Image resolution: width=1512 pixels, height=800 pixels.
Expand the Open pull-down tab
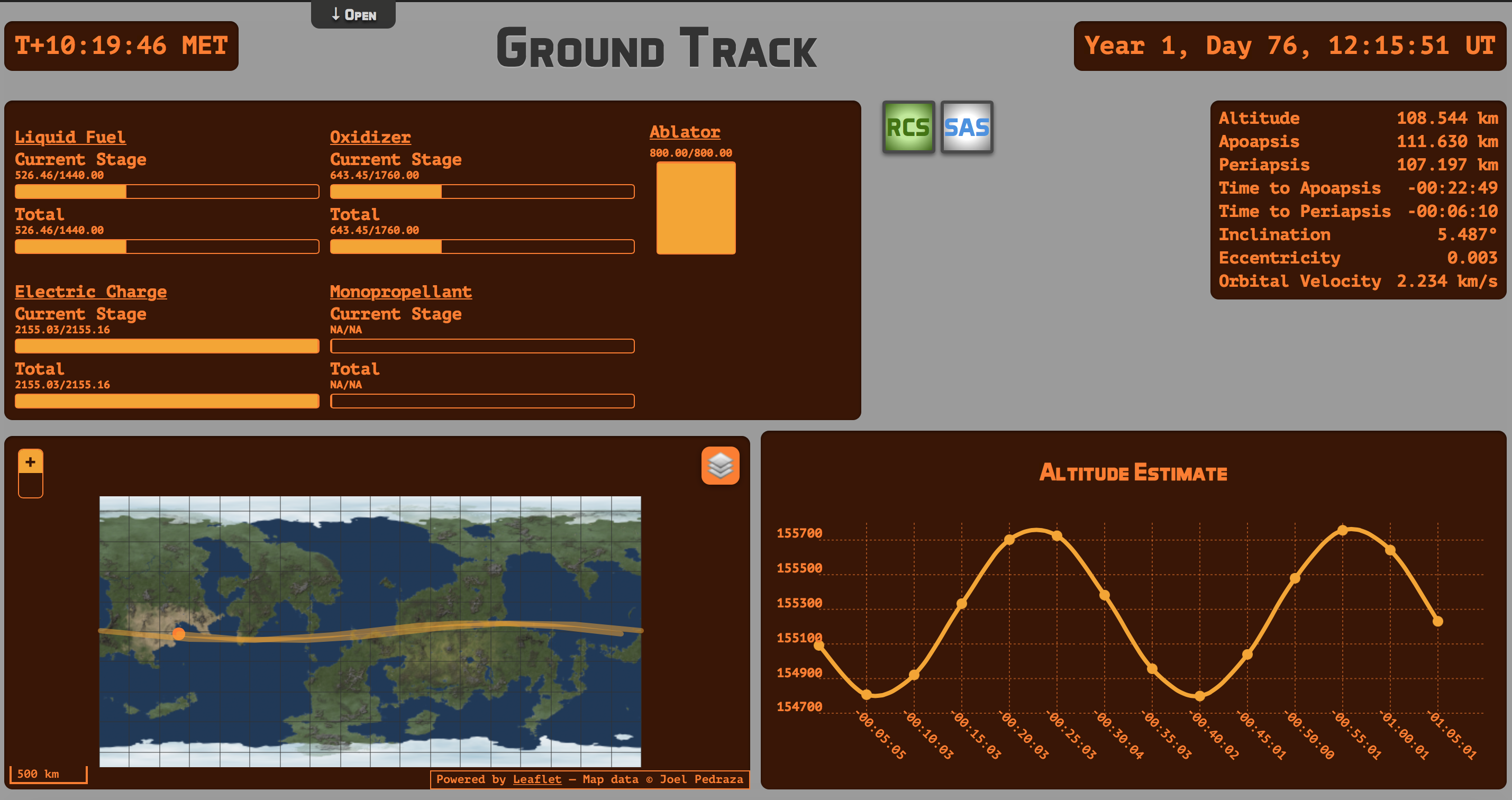click(x=353, y=15)
